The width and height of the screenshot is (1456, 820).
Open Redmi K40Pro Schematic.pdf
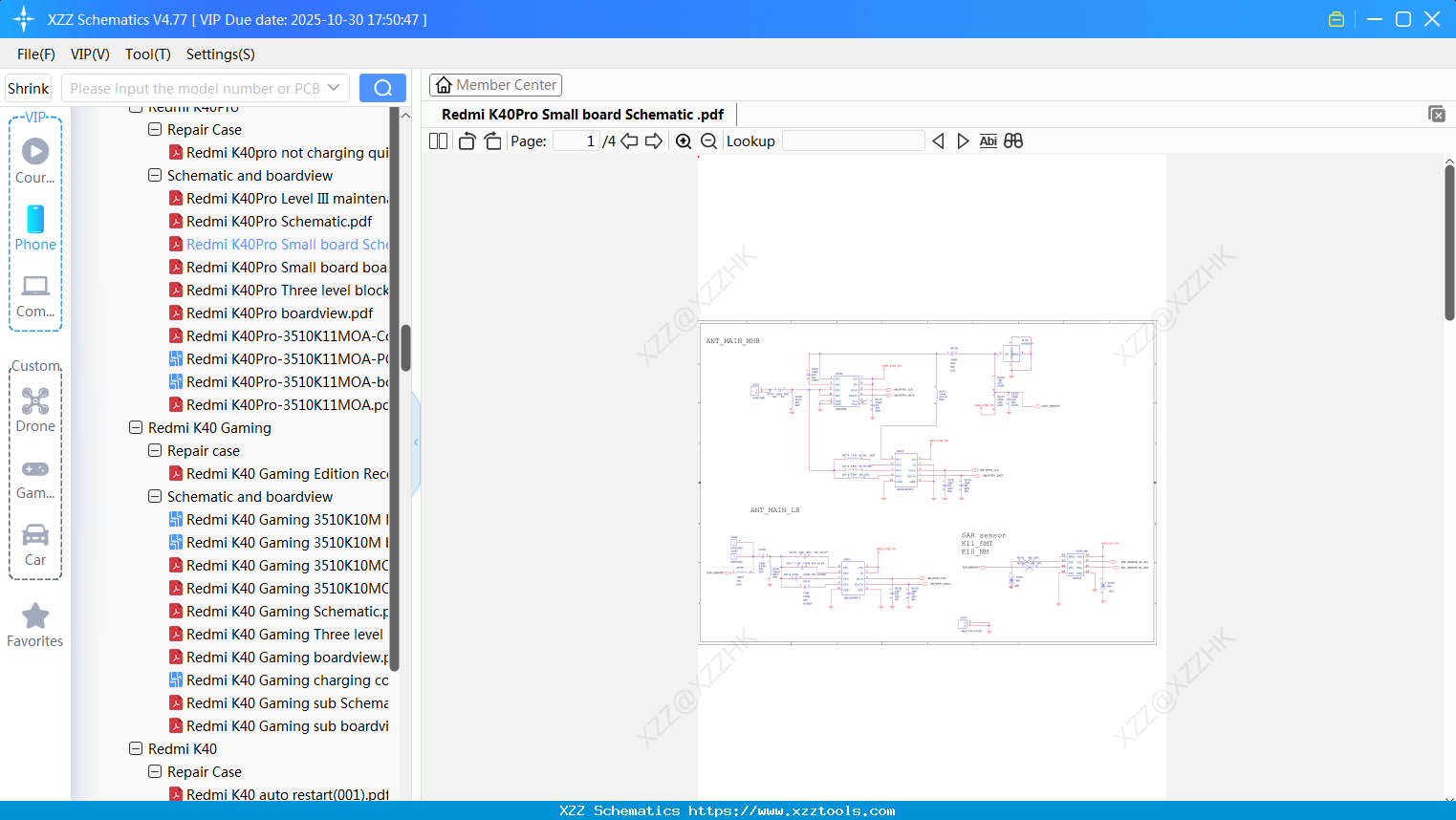271,222
